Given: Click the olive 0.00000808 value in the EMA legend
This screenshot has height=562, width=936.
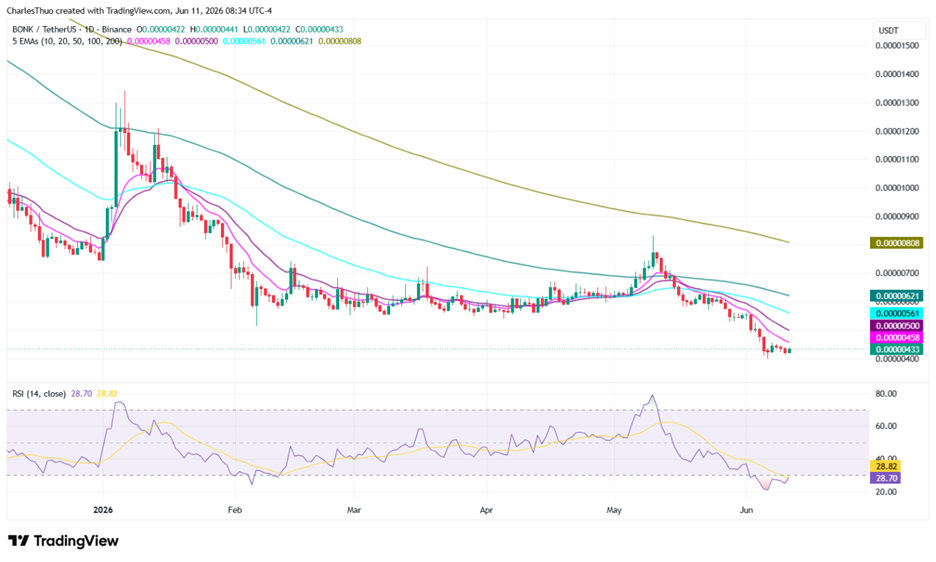Looking at the screenshot, I should click(340, 41).
